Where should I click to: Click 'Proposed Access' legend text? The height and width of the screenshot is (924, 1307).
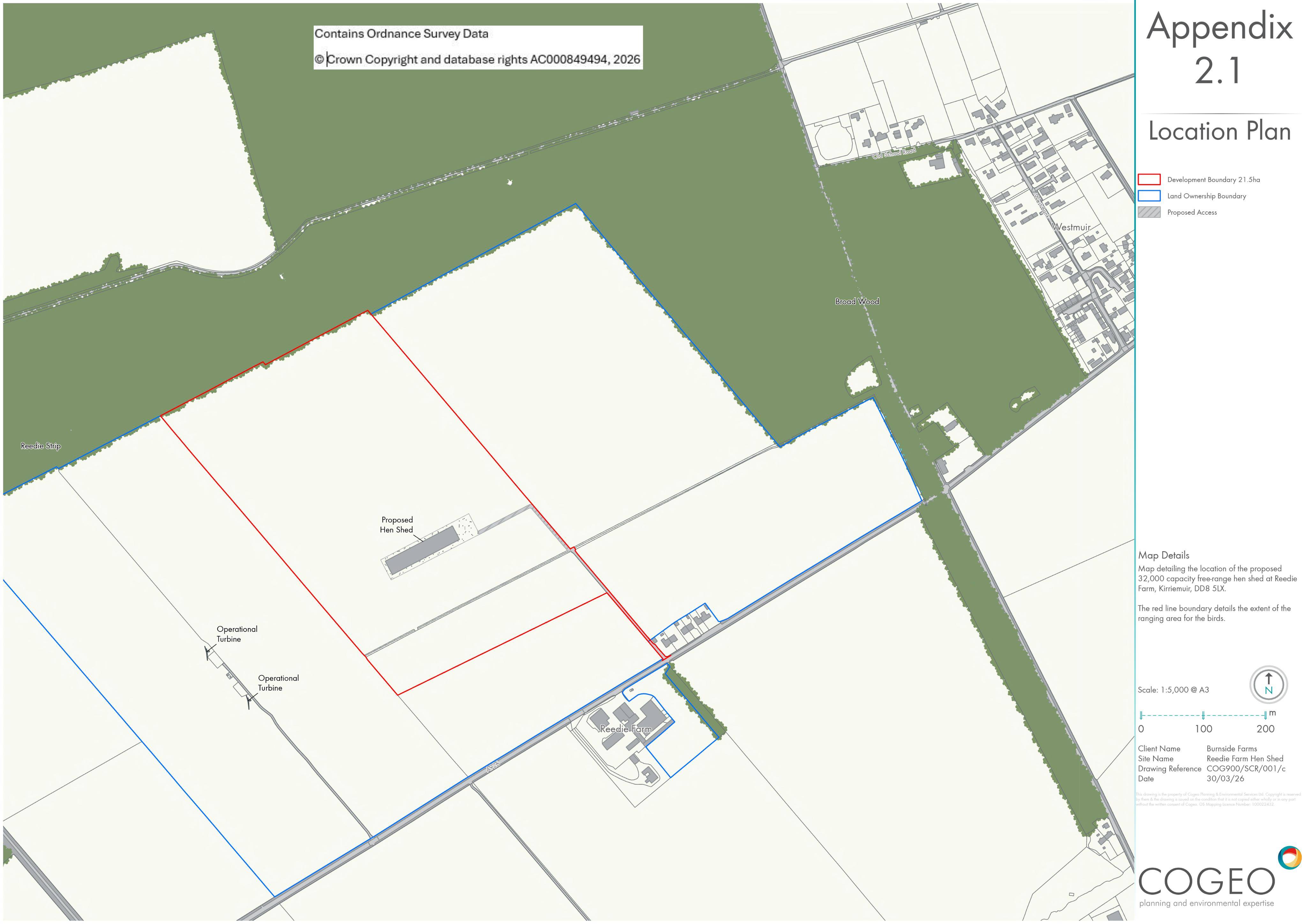(1192, 212)
